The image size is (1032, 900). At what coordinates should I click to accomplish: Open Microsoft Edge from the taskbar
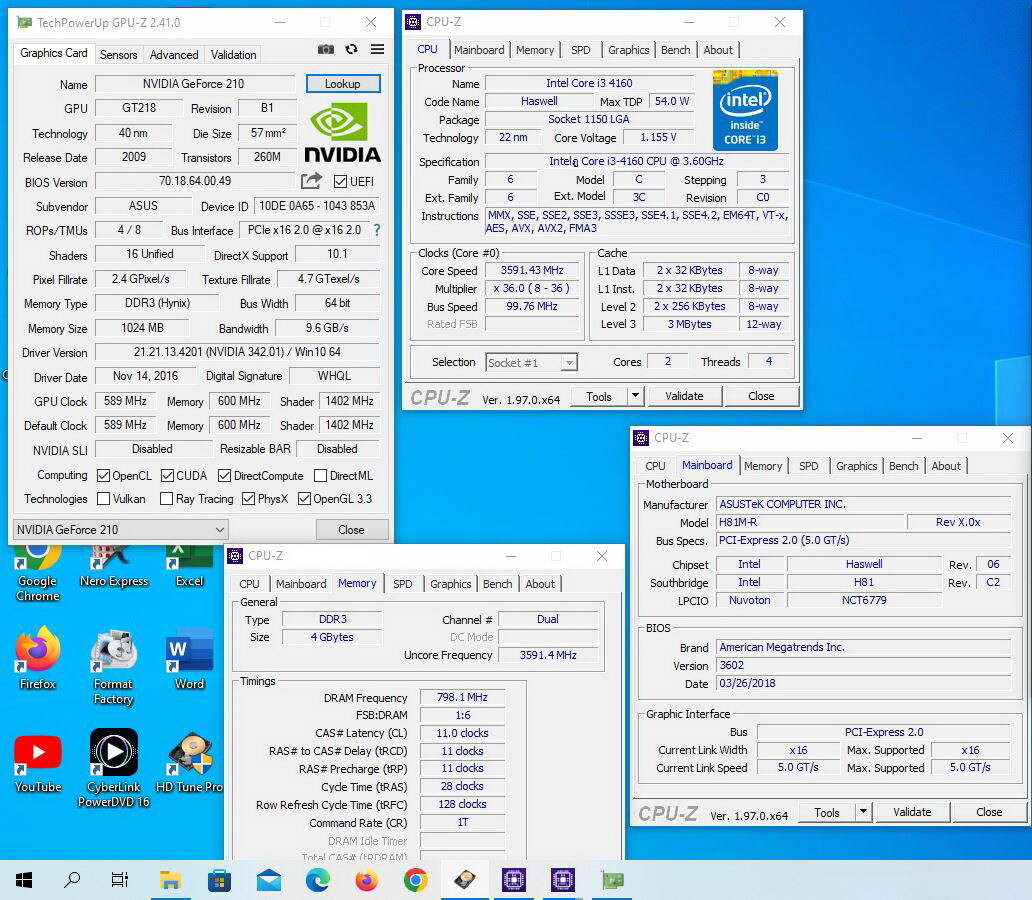coord(317,880)
